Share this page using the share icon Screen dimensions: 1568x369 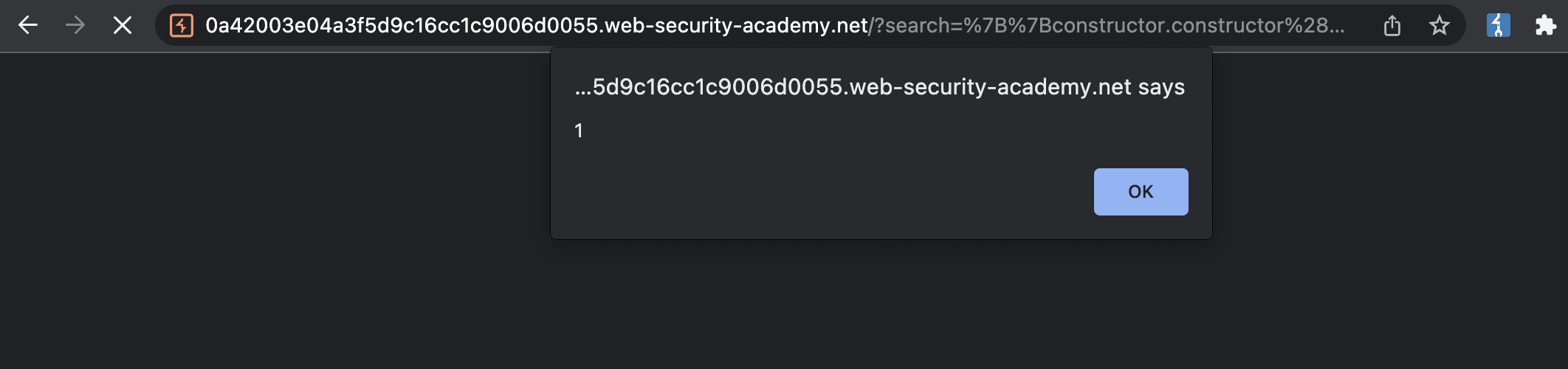(x=1392, y=26)
